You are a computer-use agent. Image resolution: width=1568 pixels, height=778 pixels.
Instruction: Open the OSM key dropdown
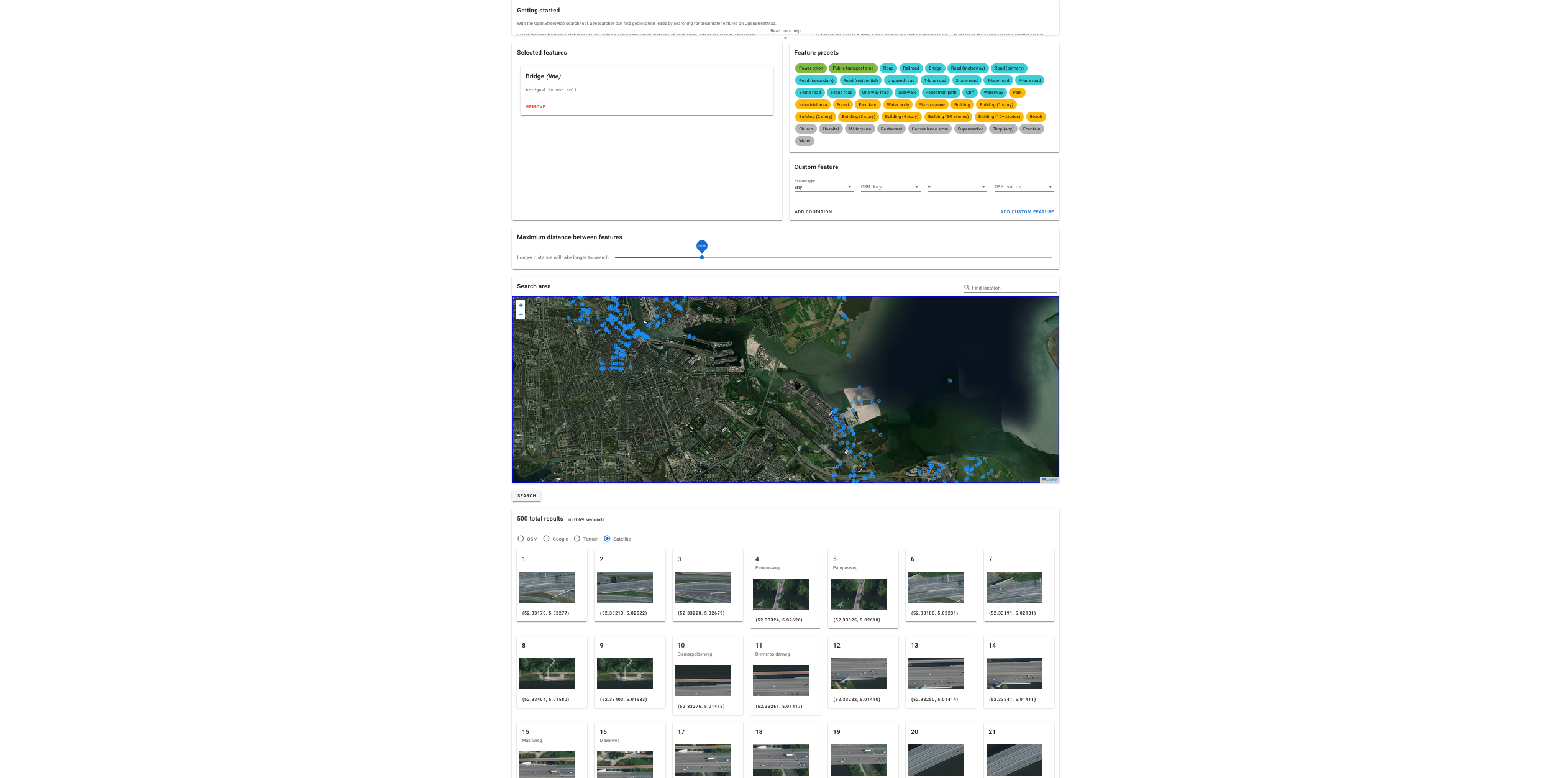pos(890,186)
